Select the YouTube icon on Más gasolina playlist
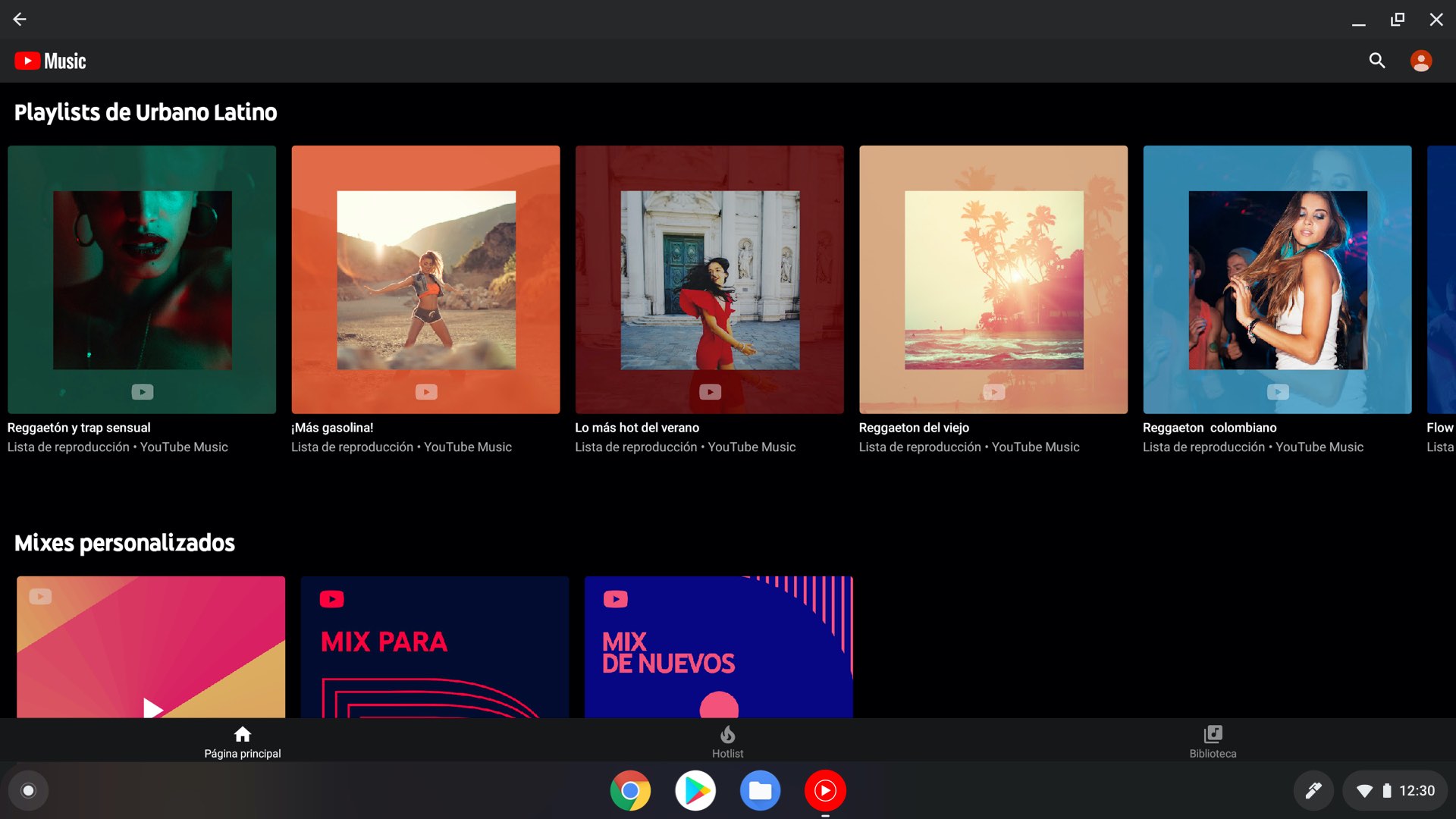This screenshot has width=1456, height=819. click(426, 391)
